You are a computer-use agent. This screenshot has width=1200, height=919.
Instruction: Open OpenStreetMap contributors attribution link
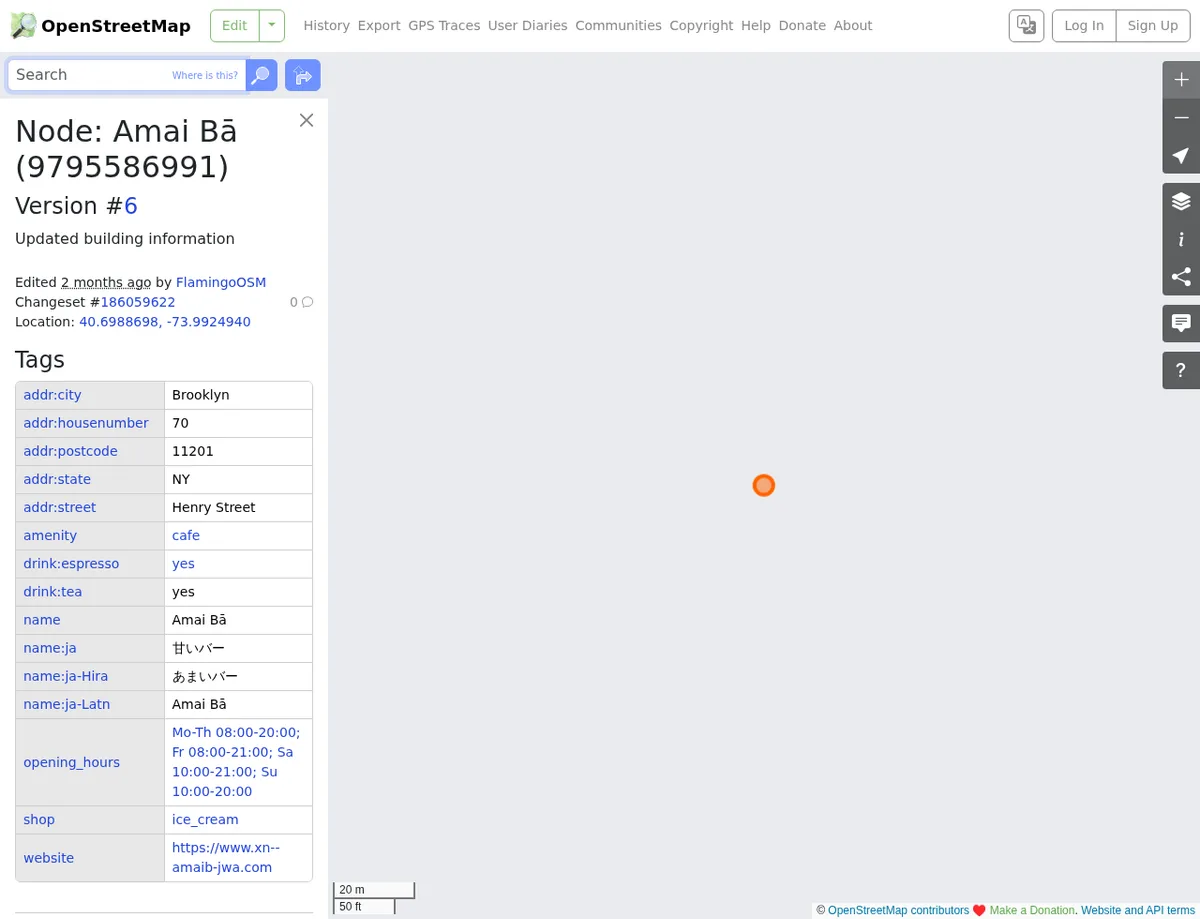(x=898, y=910)
